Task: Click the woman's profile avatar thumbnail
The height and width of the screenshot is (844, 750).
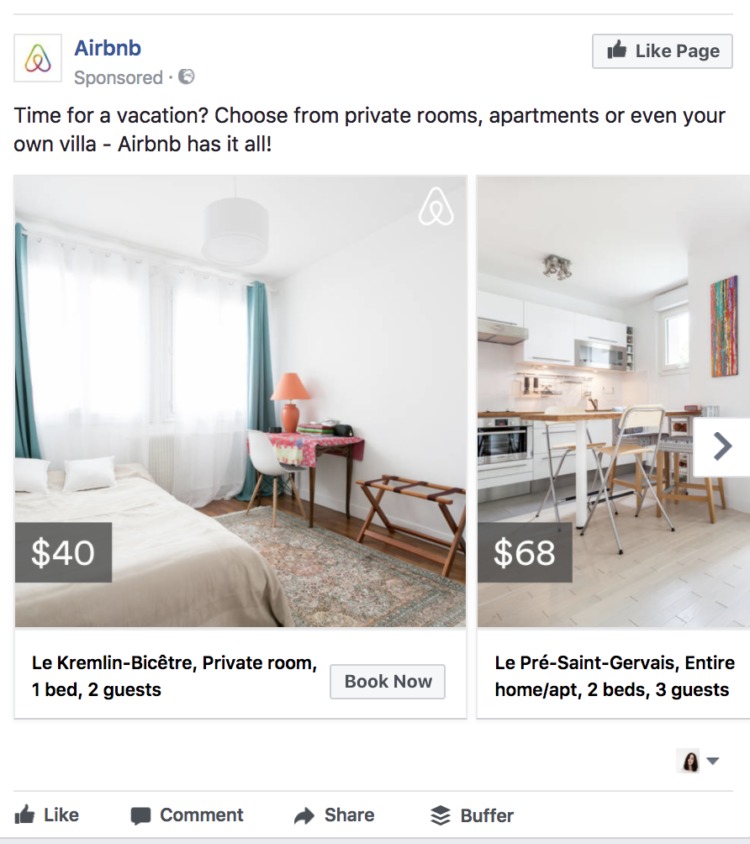Action: 690,761
